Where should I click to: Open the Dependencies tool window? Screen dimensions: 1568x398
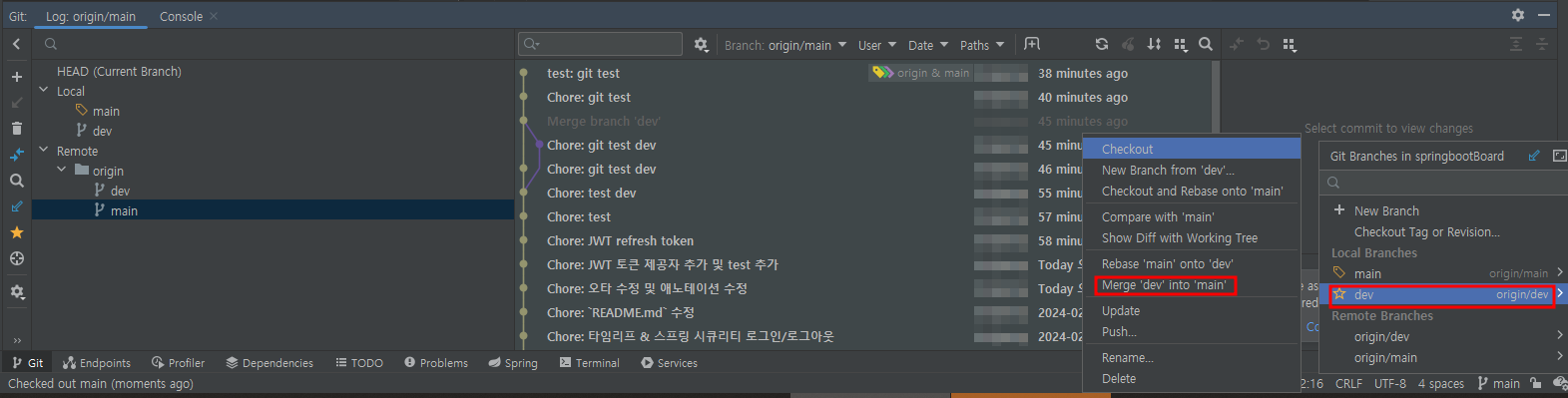pos(269,362)
